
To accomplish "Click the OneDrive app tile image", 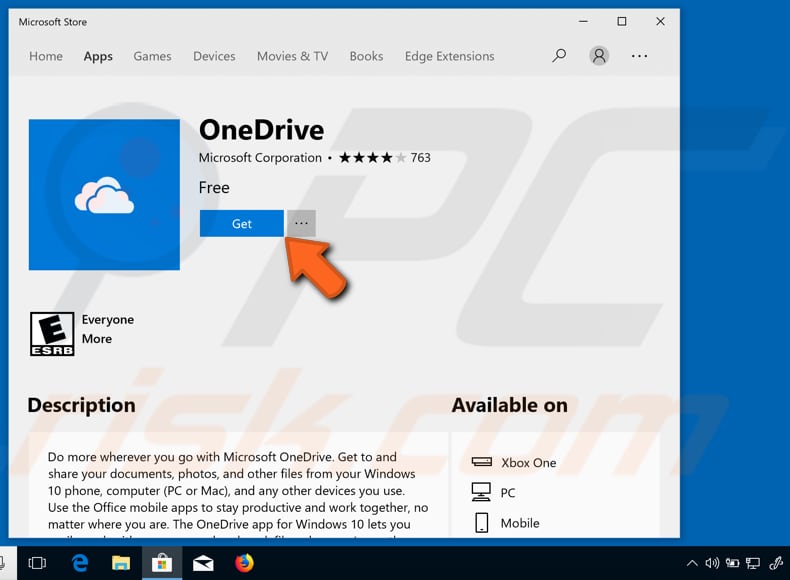I will pos(104,195).
